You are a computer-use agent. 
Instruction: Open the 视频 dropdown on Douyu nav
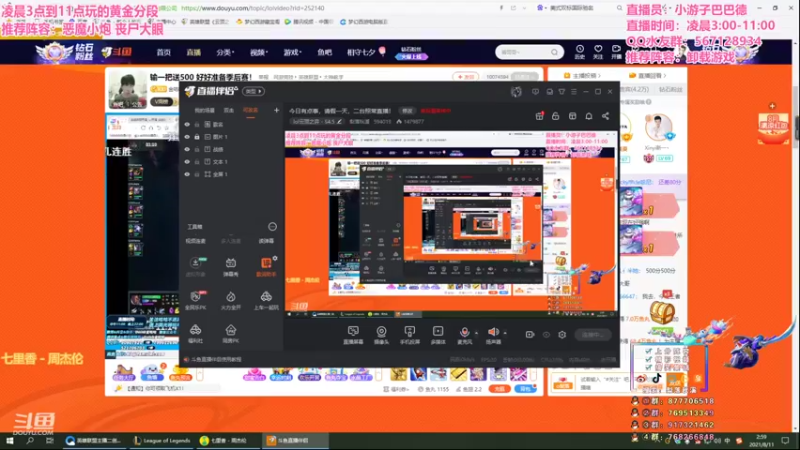tap(259, 52)
